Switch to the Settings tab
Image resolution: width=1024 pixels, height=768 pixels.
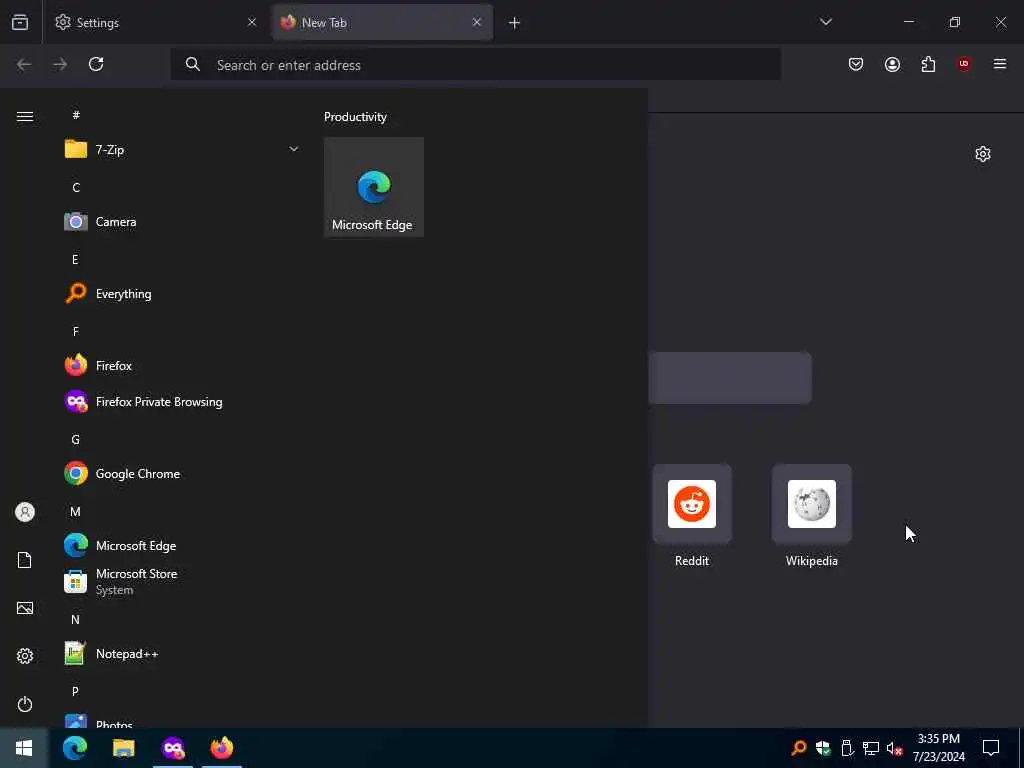(155, 22)
